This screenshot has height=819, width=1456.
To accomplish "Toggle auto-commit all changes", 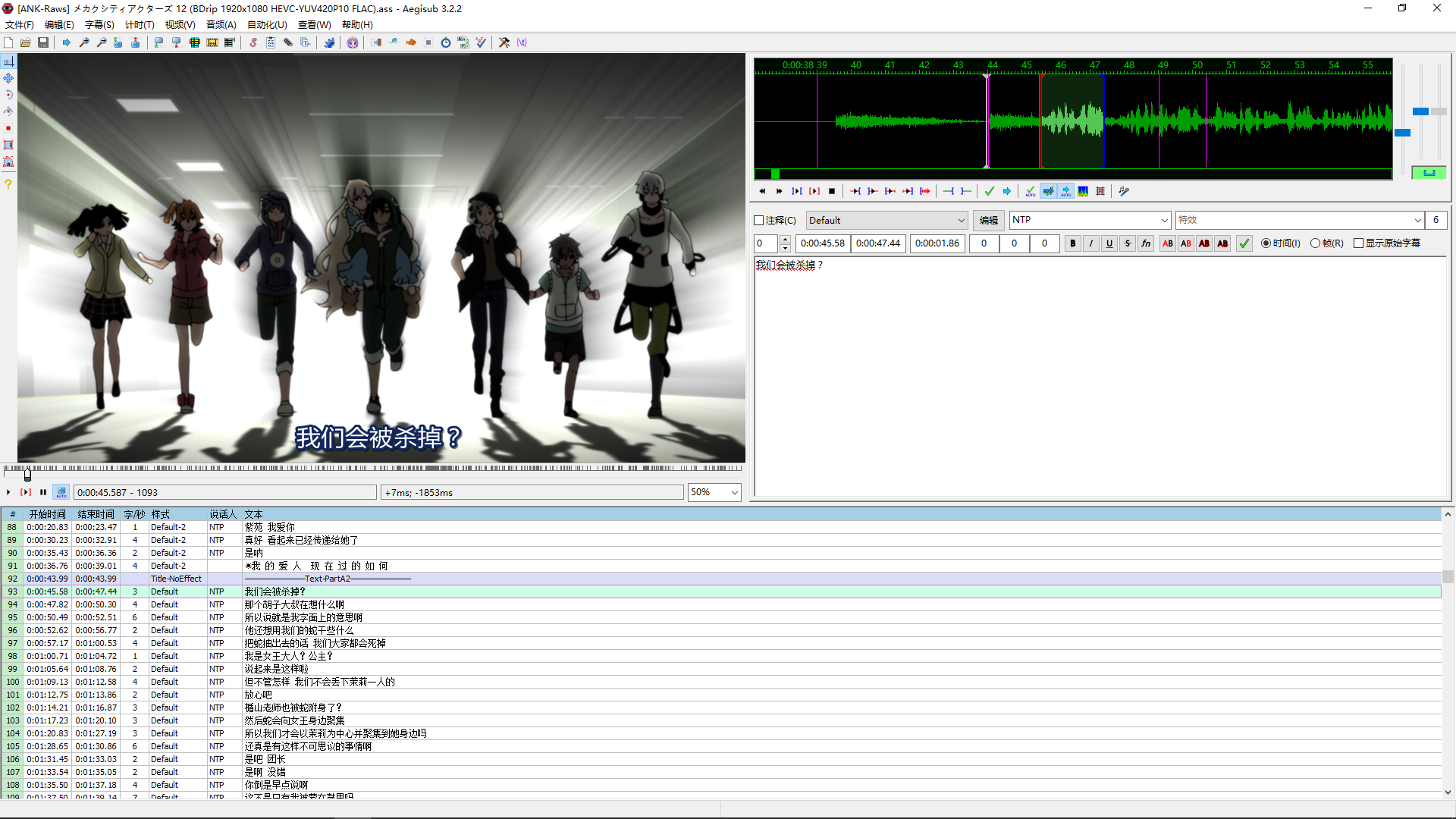I will 1031,191.
